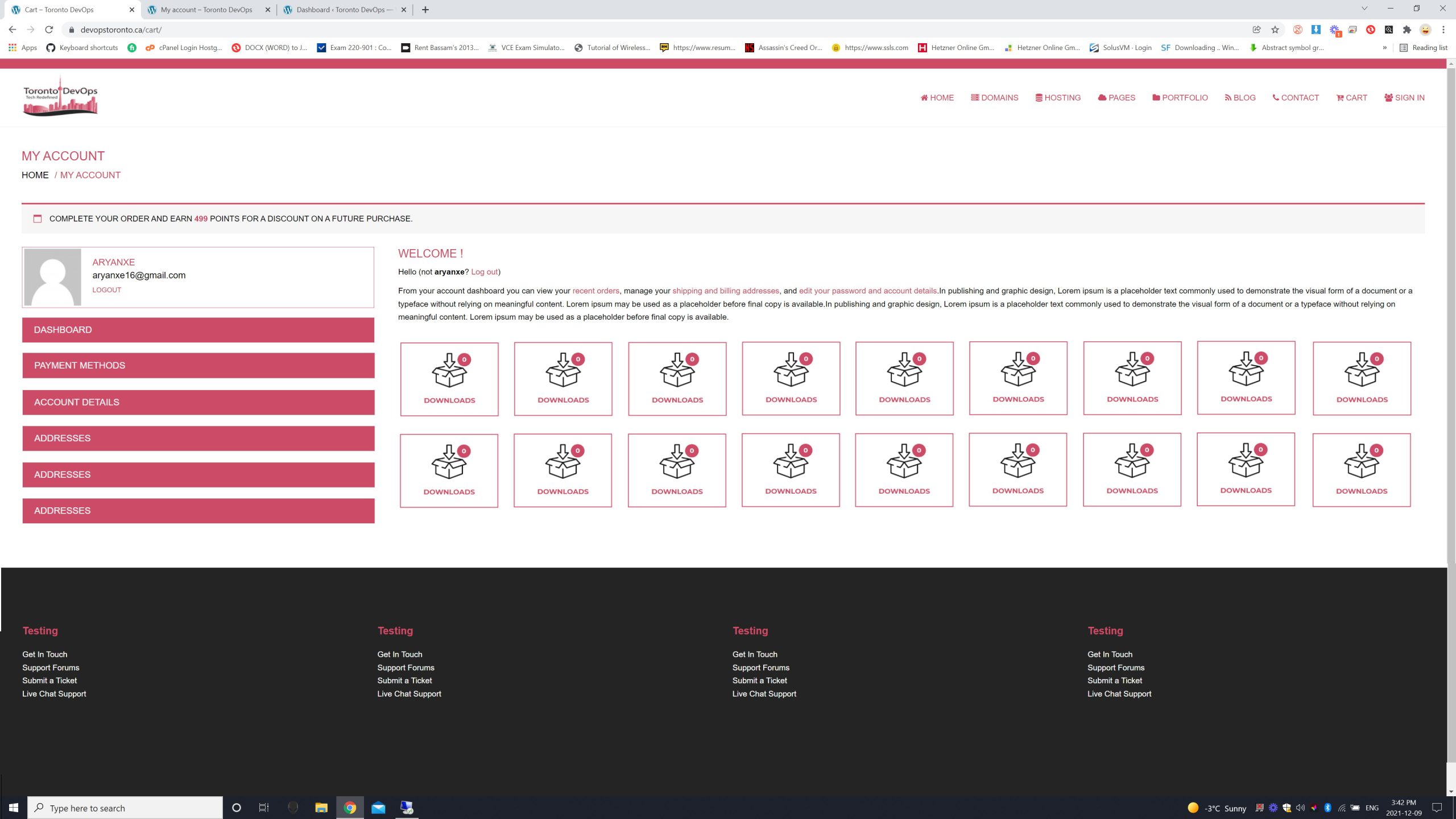Switch to My account browser tab
The width and height of the screenshot is (1456, 819).
206,10
